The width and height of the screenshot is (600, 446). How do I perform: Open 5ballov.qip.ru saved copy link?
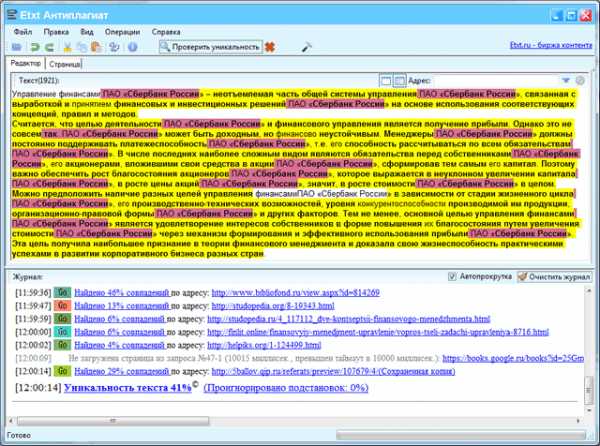tap(333, 371)
